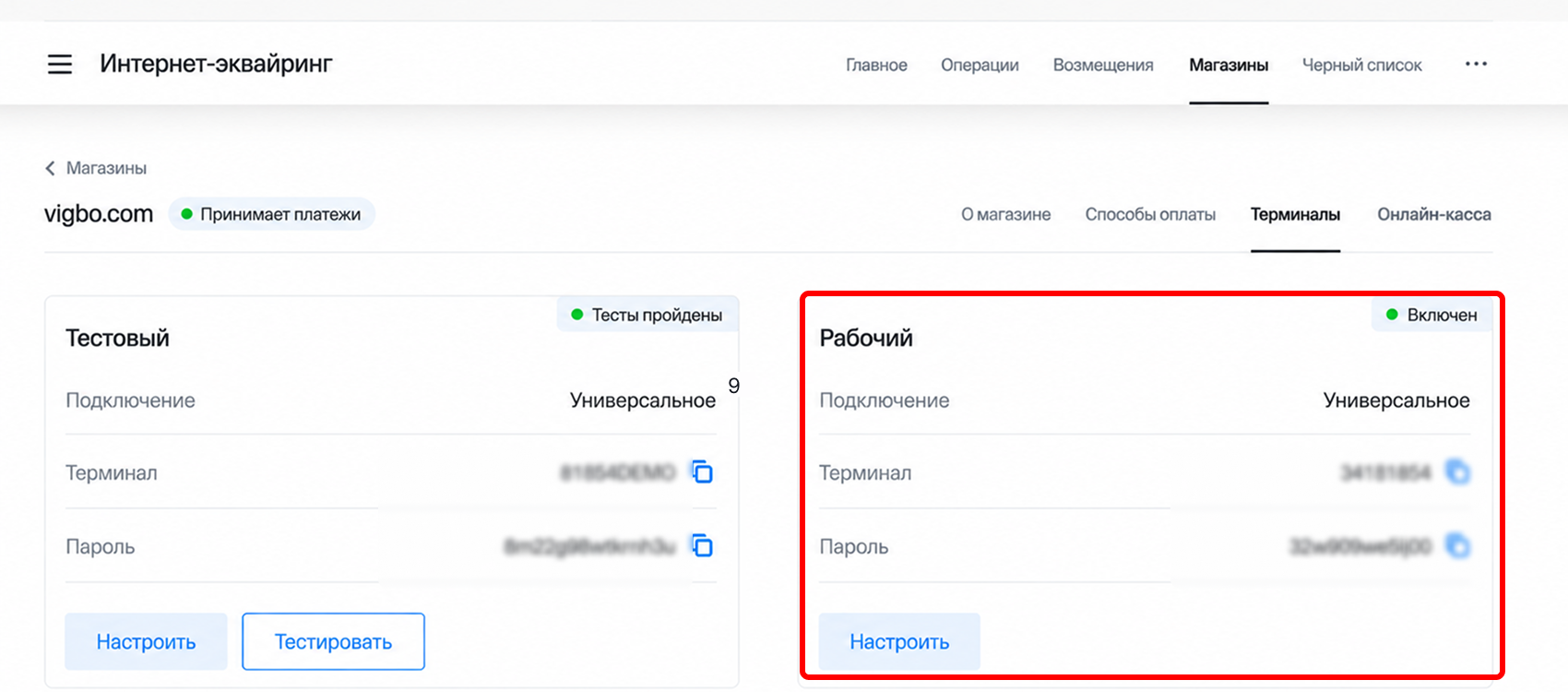Click the Рабочий card heading
This screenshot has width=1568, height=692.
866,338
